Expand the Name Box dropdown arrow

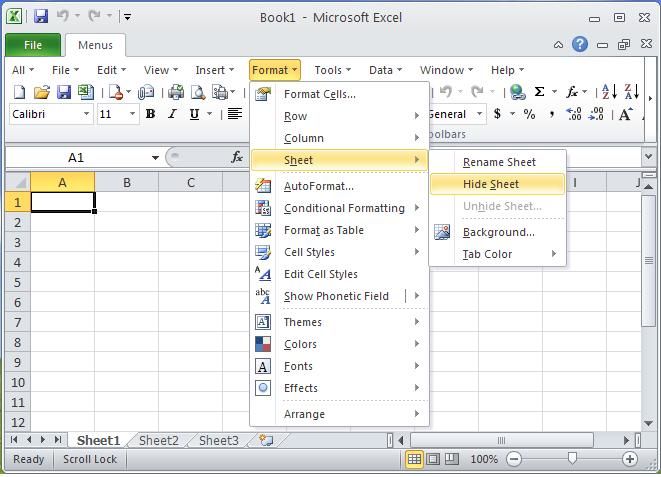tap(155, 157)
